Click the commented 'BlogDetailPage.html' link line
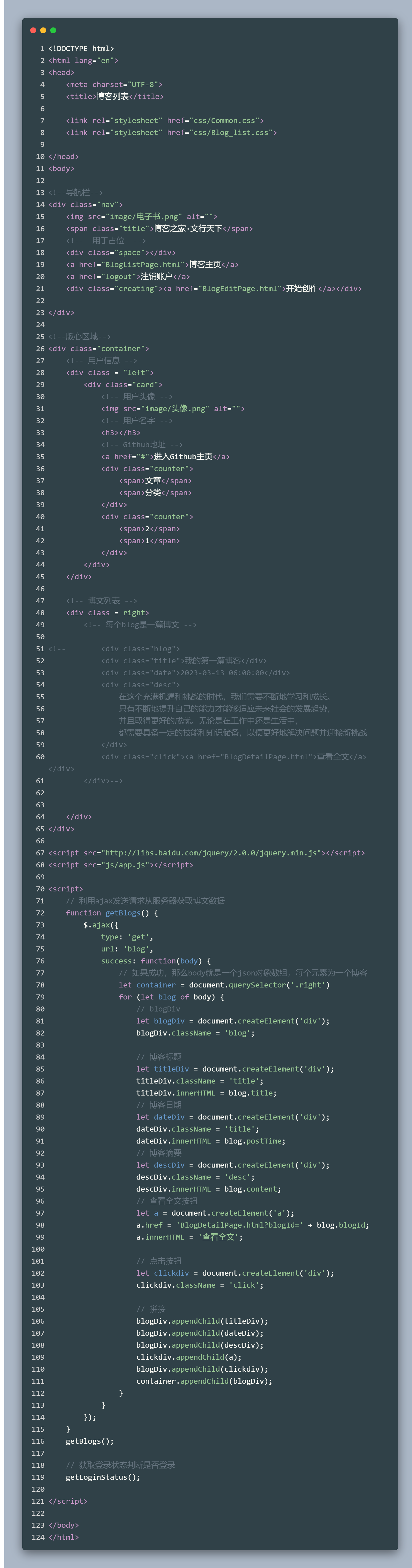 [x=234, y=757]
